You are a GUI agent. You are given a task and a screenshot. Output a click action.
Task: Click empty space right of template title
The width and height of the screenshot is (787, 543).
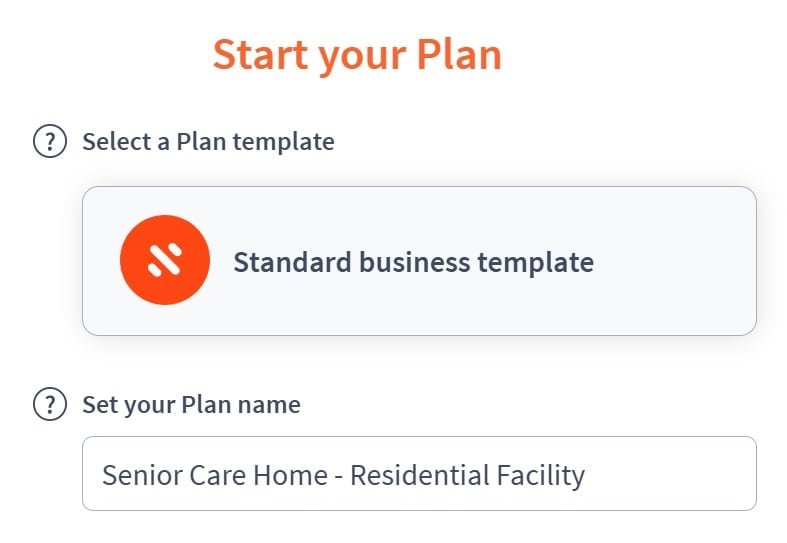click(x=673, y=261)
